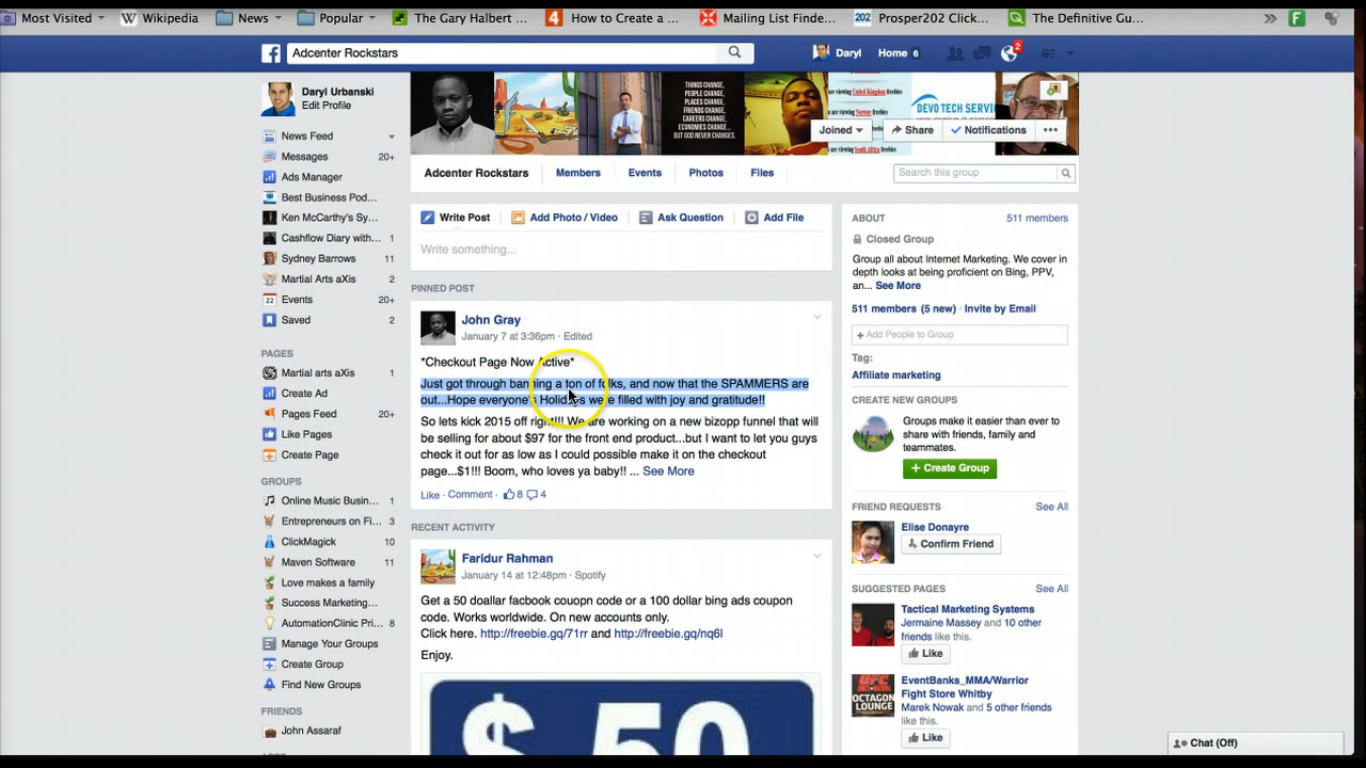Switch to the Files tab

click(762, 173)
